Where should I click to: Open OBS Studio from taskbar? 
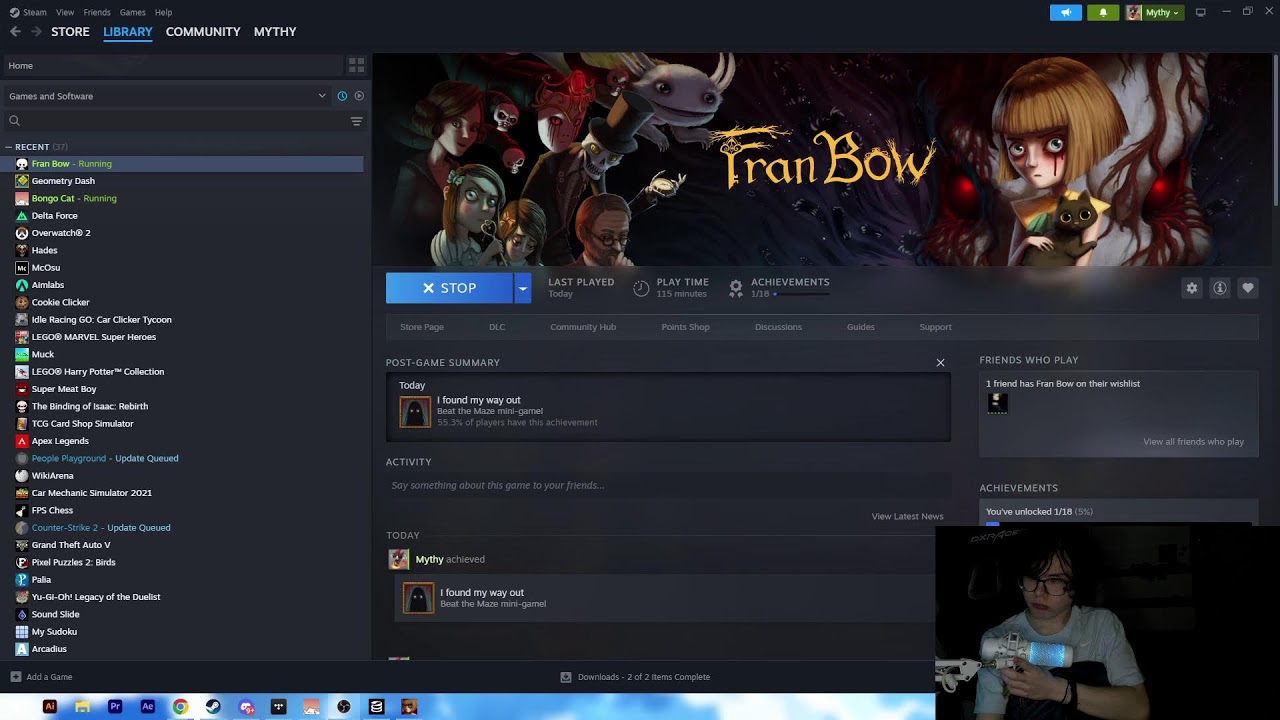point(344,707)
